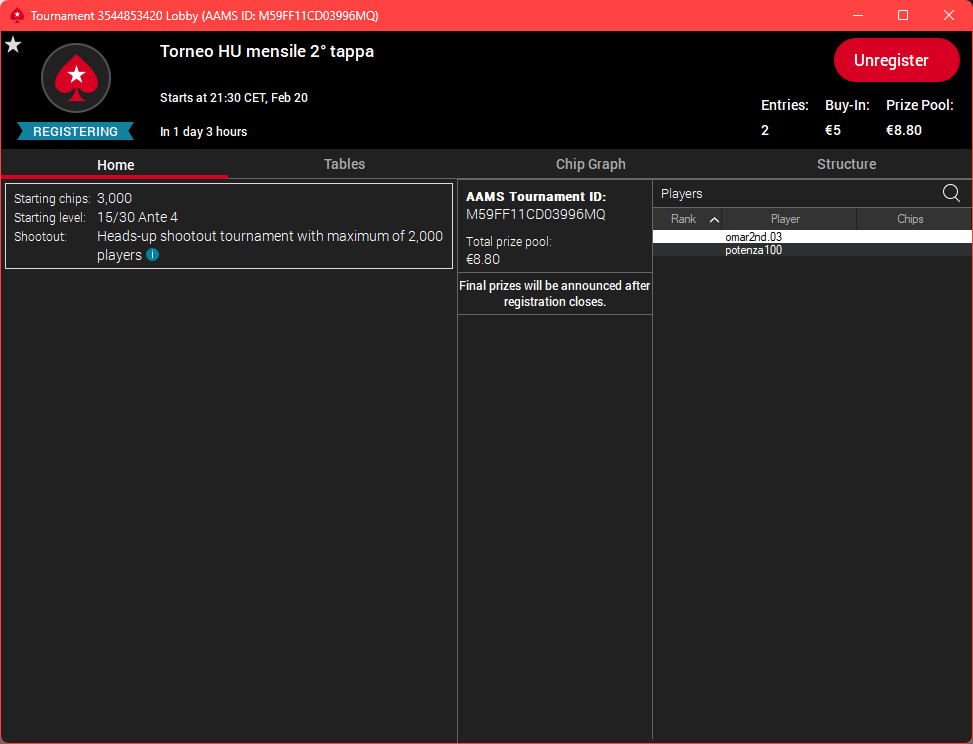Click the Players panel heading
The height and width of the screenshot is (744, 973).
point(681,194)
